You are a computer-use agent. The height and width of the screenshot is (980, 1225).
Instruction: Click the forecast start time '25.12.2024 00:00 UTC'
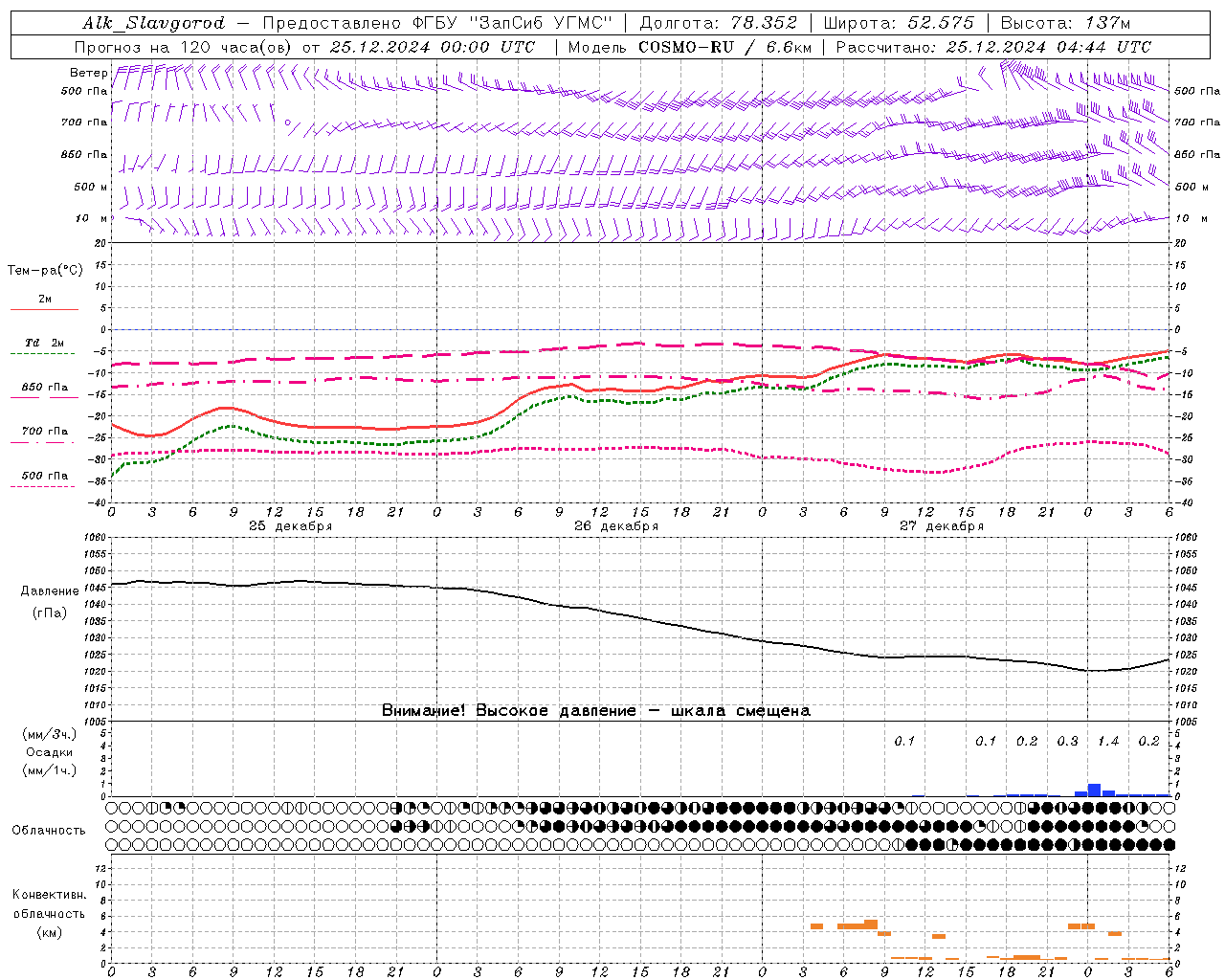tap(432, 47)
